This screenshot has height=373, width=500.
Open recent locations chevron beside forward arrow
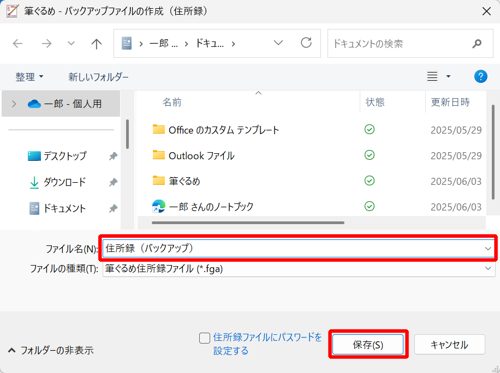point(71,43)
